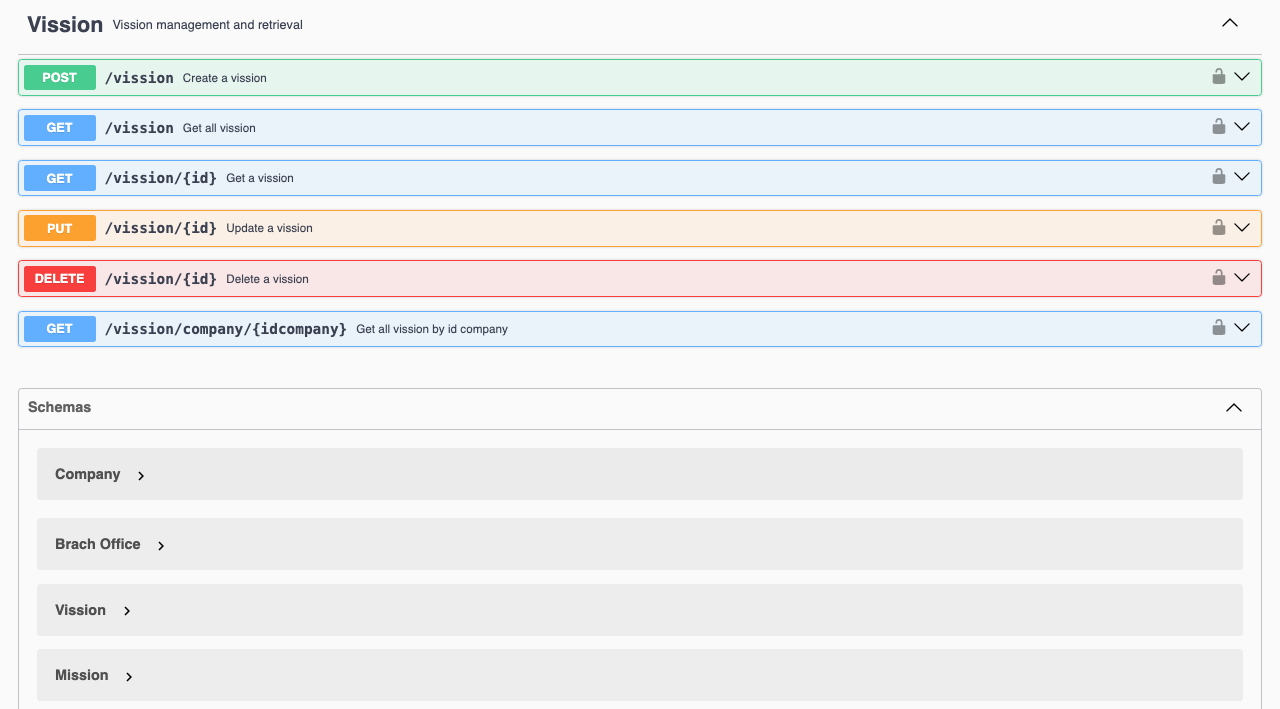Viewport: 1280px width, 709px height.
Task: Click the red DELETE method button
Action: 60,279
